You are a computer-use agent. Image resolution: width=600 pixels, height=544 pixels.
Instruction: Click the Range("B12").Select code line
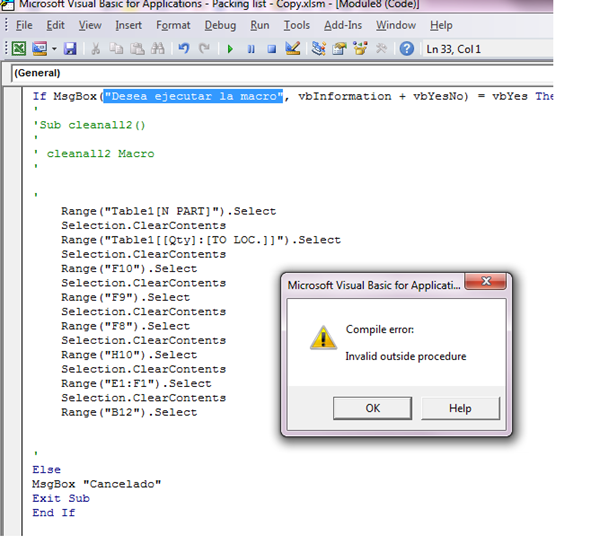pos(129,412)
